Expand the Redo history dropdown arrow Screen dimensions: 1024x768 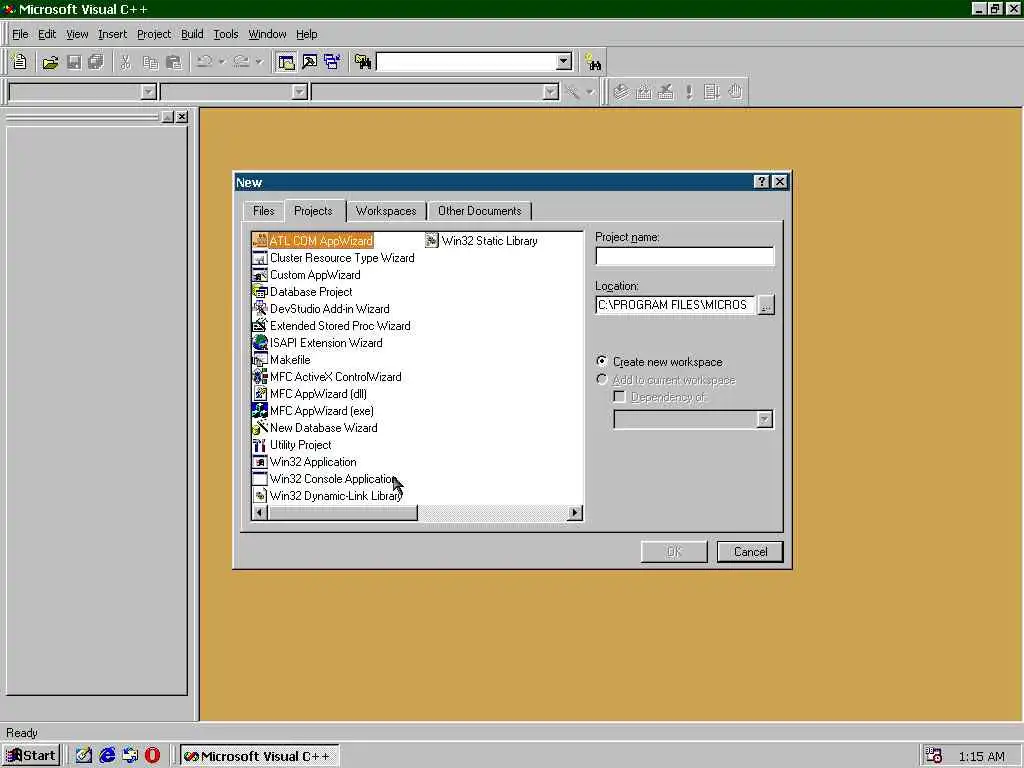pyautogui.click(x=259, y=62)
